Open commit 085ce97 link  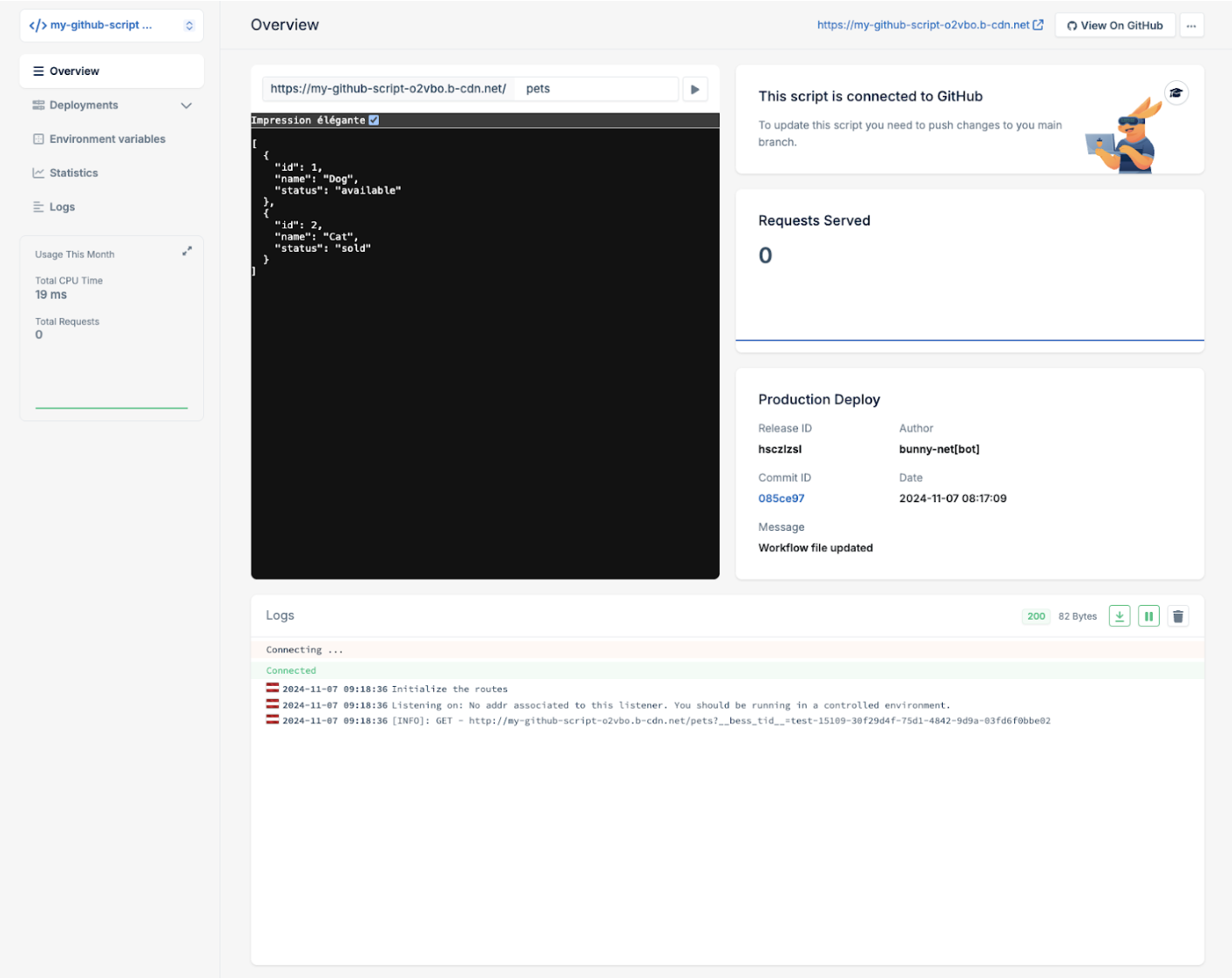[x=781, y=499]
